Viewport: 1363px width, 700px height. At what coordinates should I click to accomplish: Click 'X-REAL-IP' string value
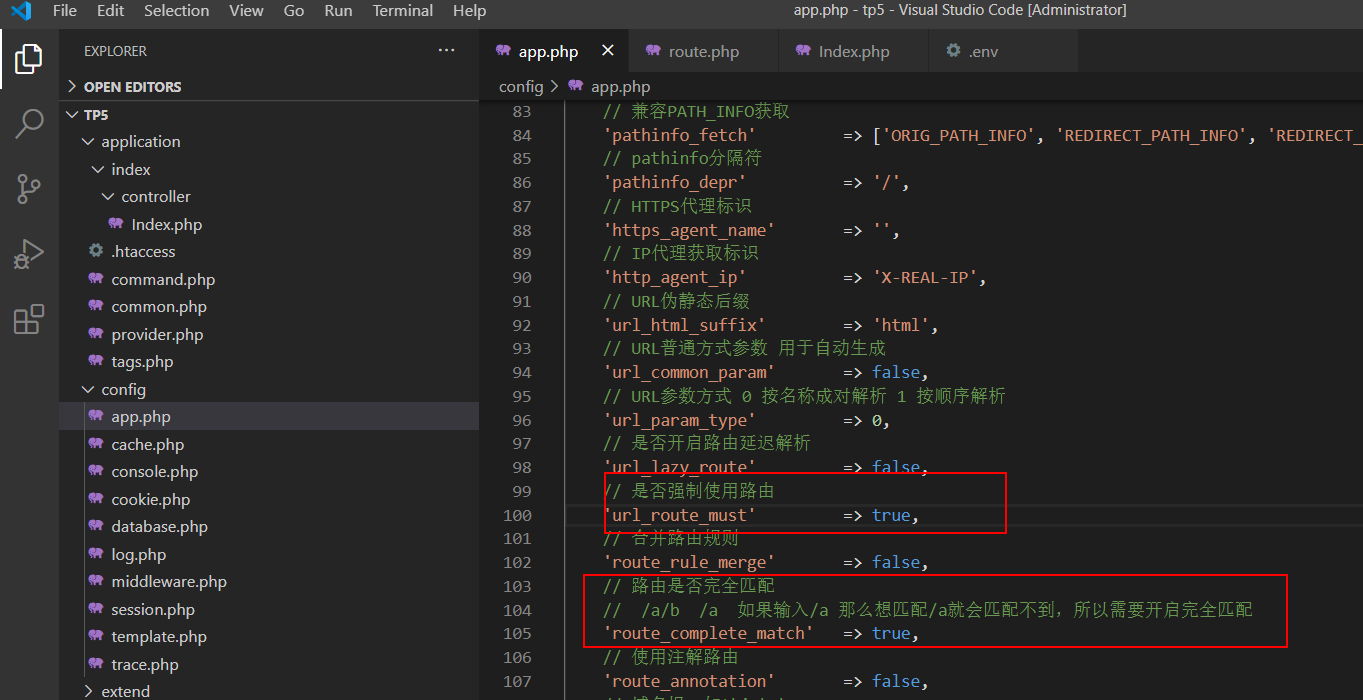925,278
